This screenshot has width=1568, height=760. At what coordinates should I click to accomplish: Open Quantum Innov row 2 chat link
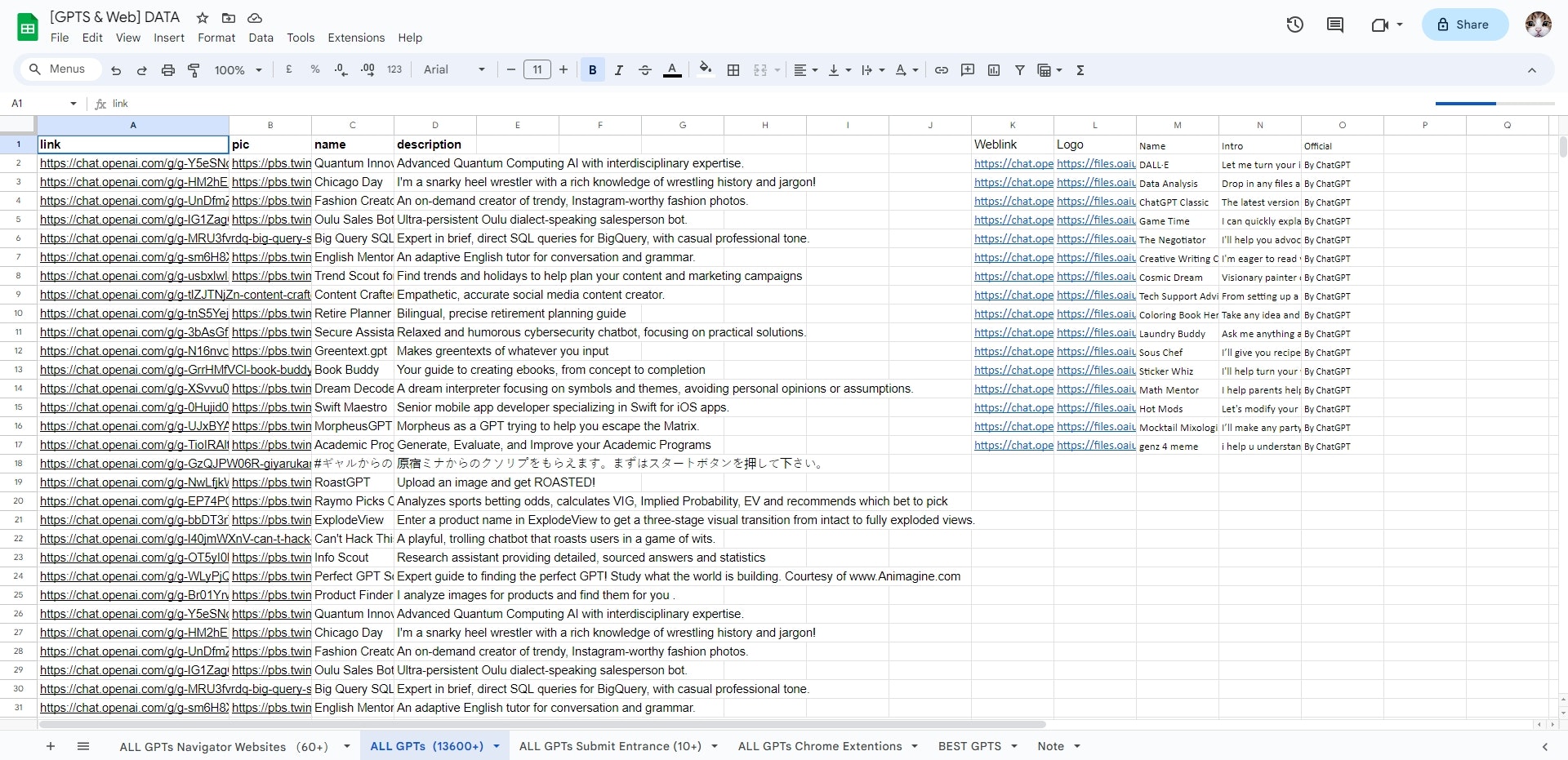[x=134, y=163]
